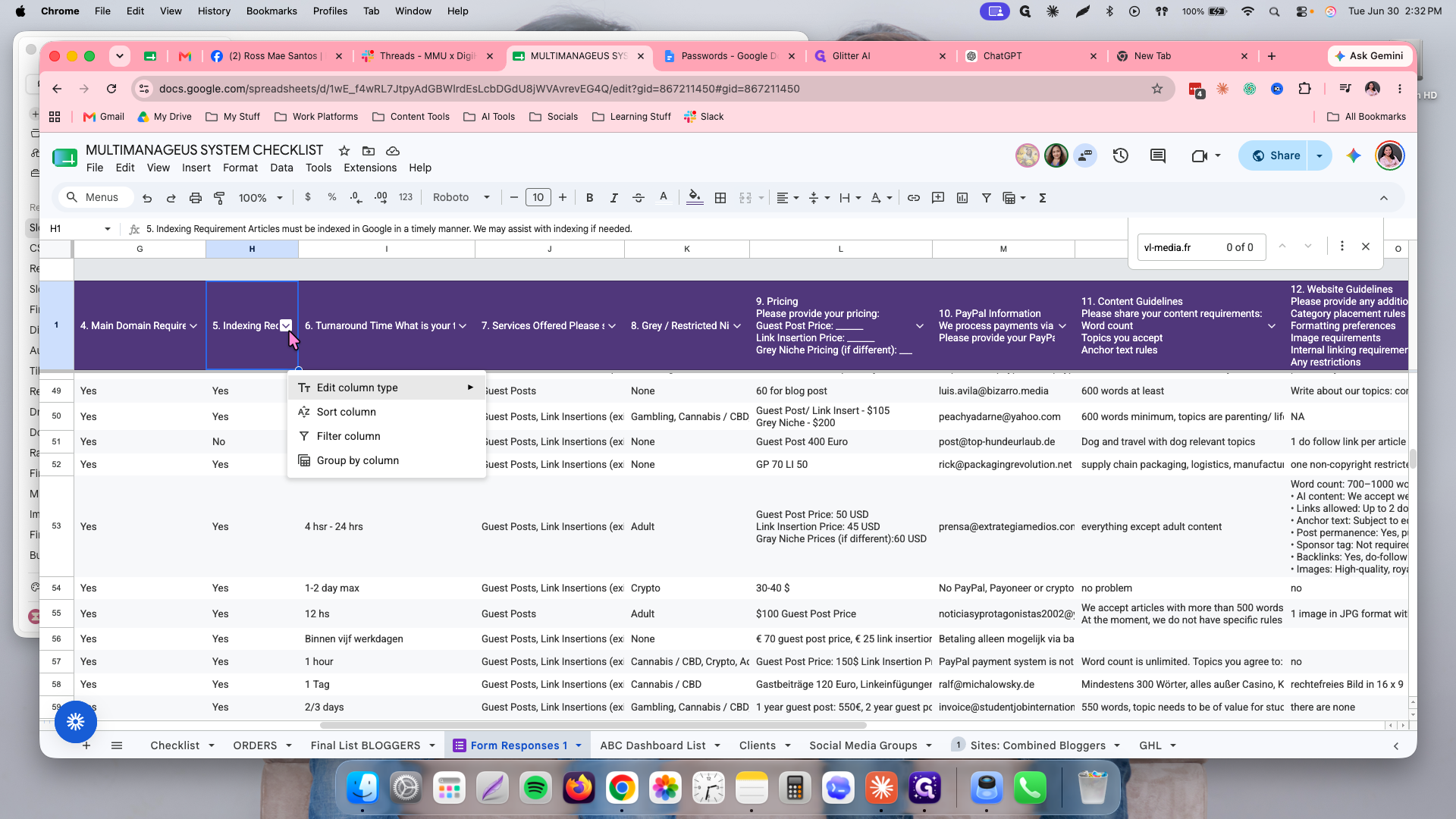Open Vertical align dropdown
The height and width of the screenshot is (819, 1456).
819,198
